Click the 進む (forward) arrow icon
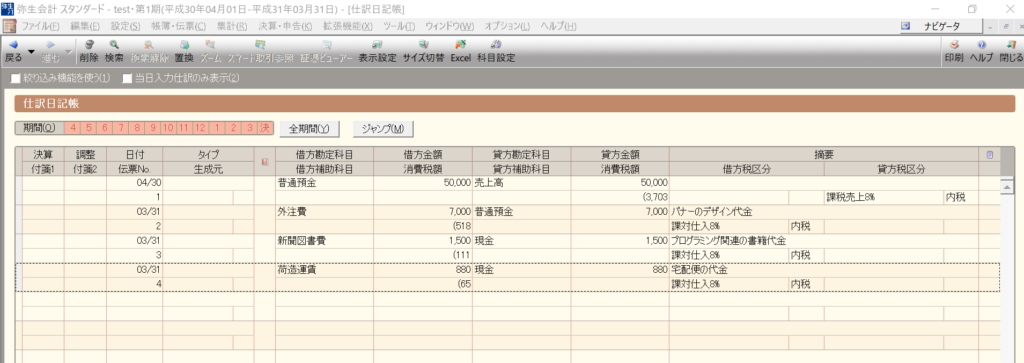The width and height of the screenshot is (1024, 363). (50, 45)
